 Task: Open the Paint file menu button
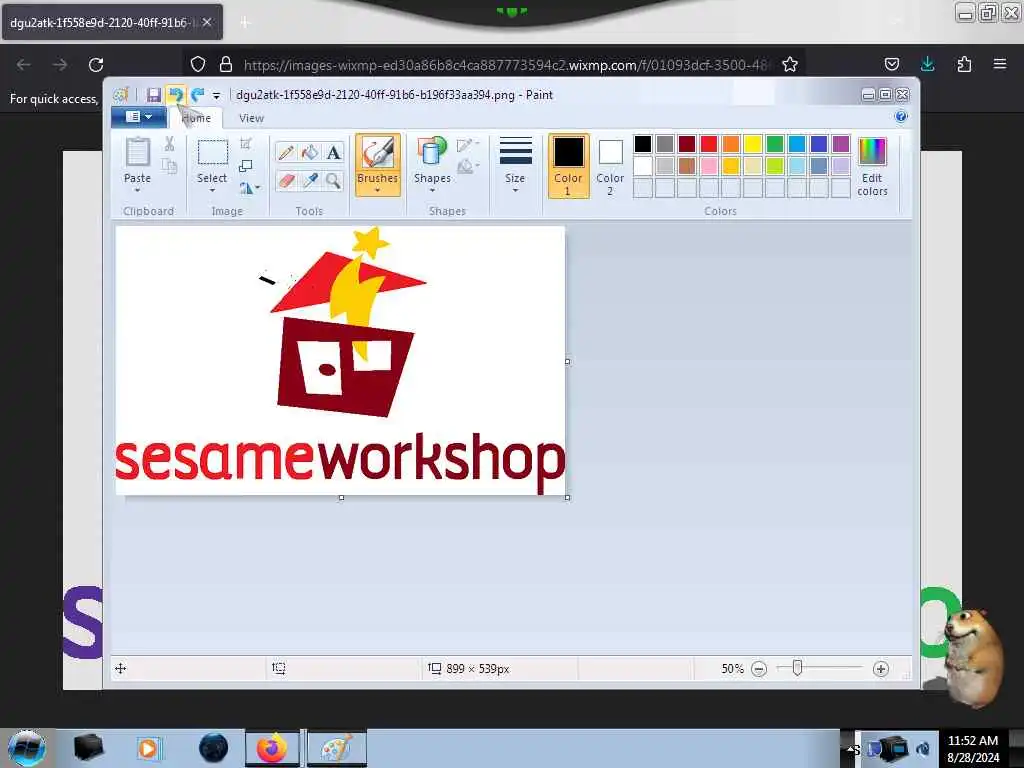[138, 117]
